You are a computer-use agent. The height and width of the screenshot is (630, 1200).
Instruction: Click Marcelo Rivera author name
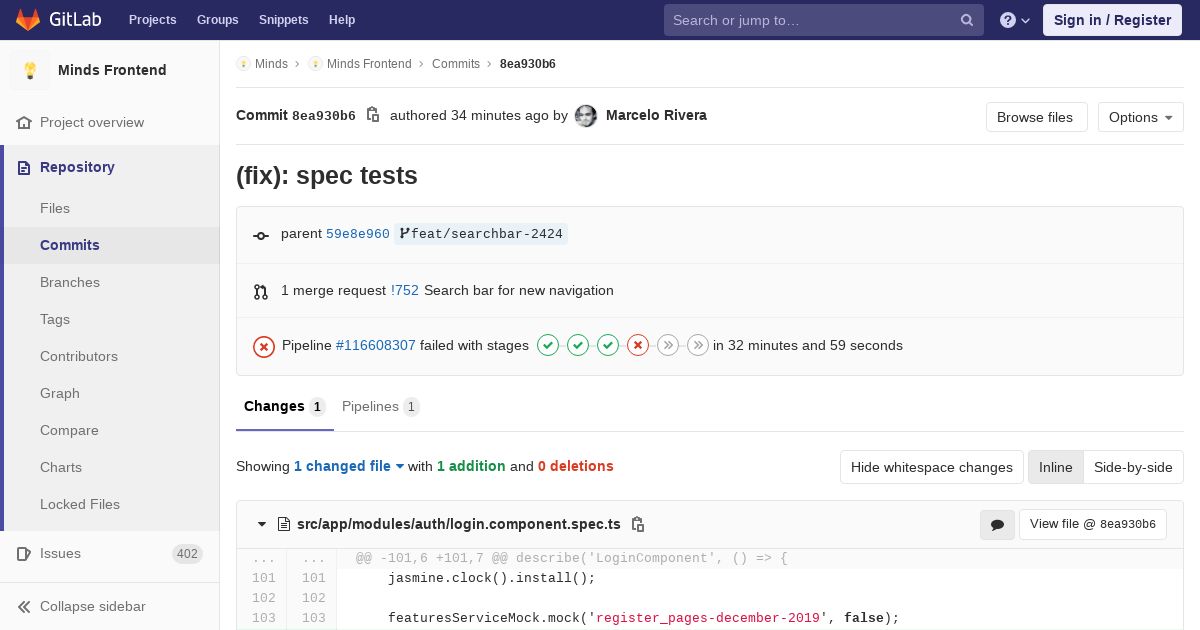656,115
